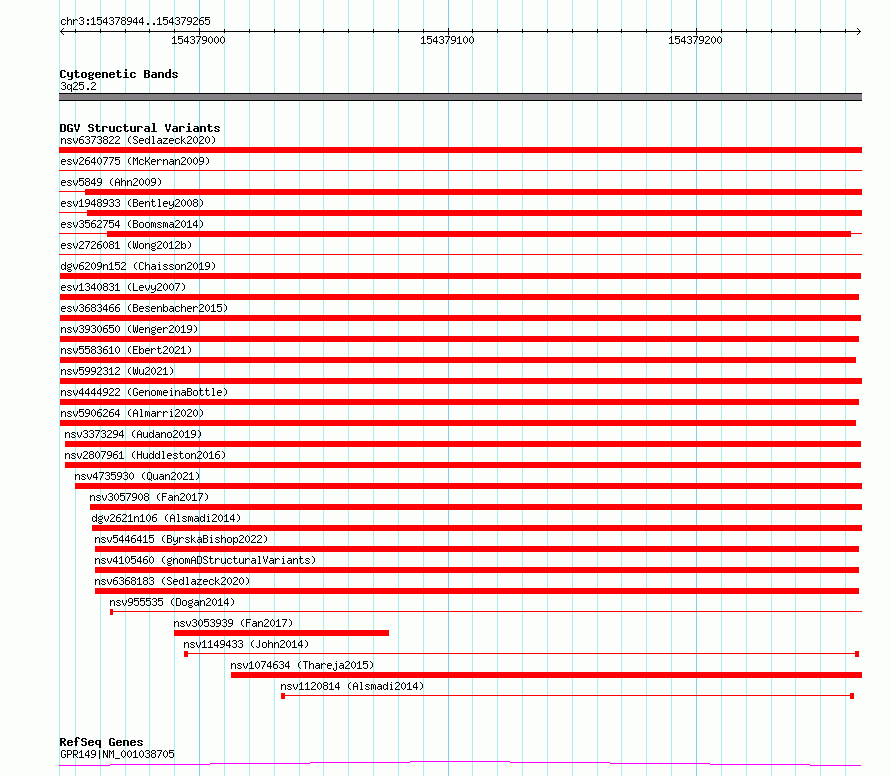Open variant dgv6209n152 (Chaisson2019)
890x776 pixels.
tap(138, 266)
